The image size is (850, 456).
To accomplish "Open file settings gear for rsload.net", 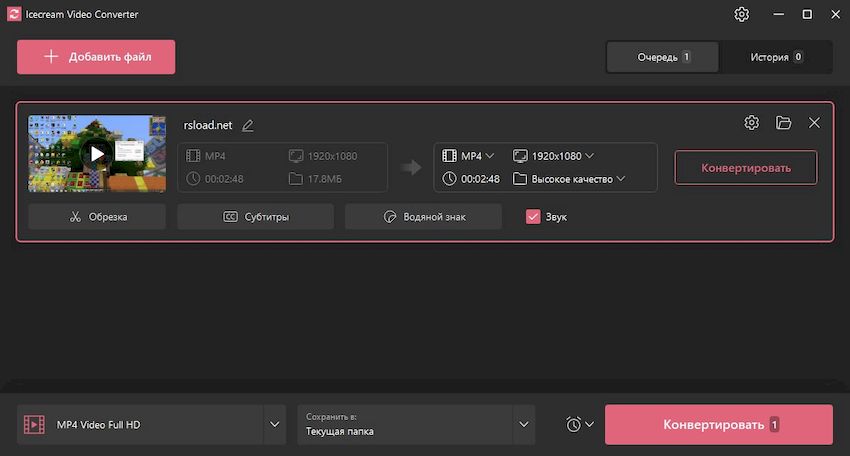I will pos(751,123).
